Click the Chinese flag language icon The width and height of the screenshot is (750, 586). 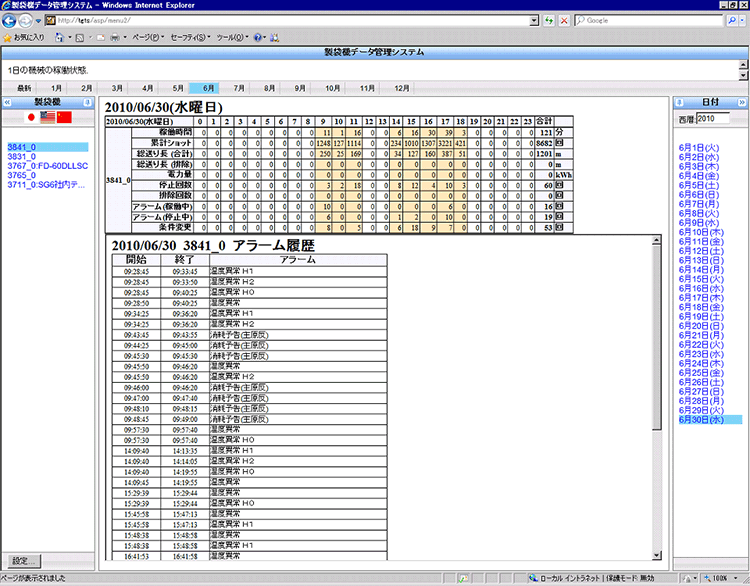pos(65,117)
